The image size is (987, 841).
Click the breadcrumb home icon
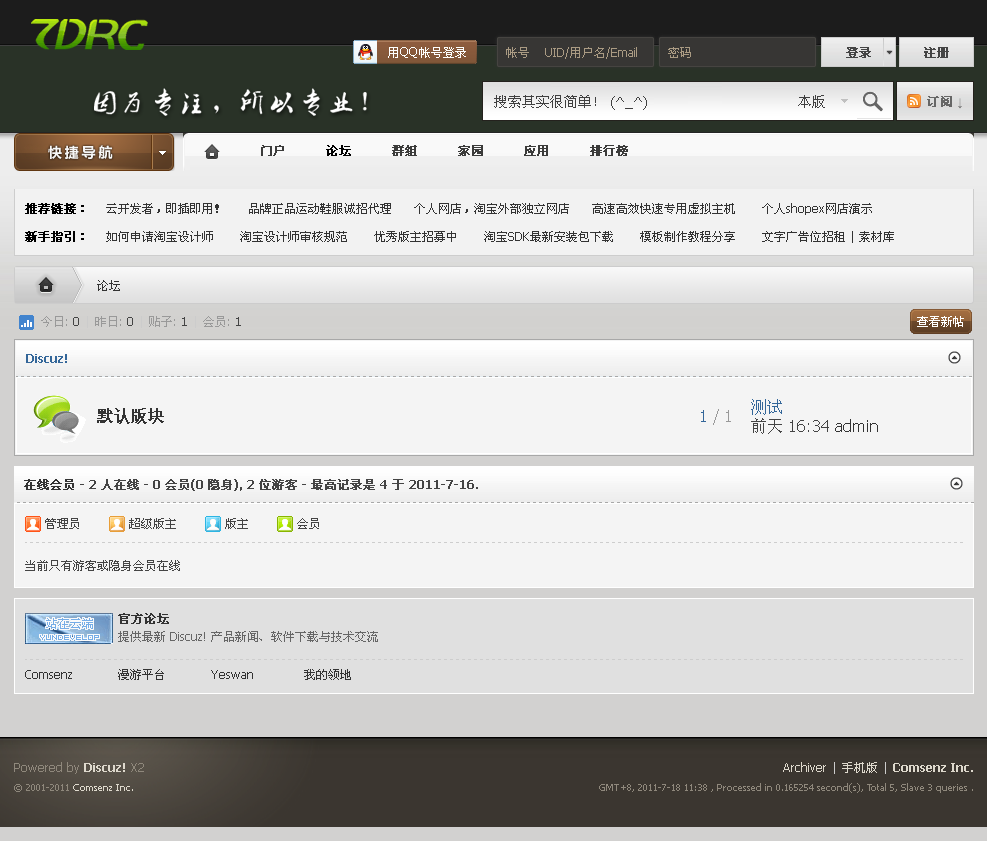coord(46,285)
